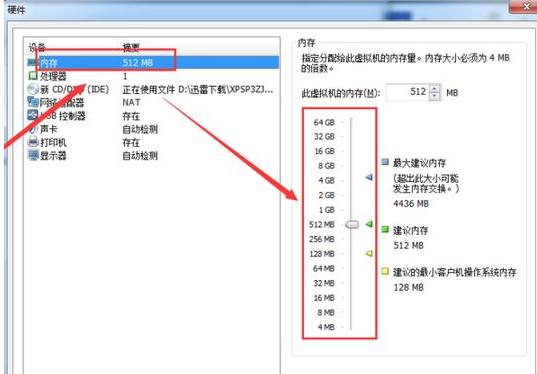Click the 4 GB label on memory scale
Image resolution: width=537 pixels, height=374 pixels.
(326, 180)
